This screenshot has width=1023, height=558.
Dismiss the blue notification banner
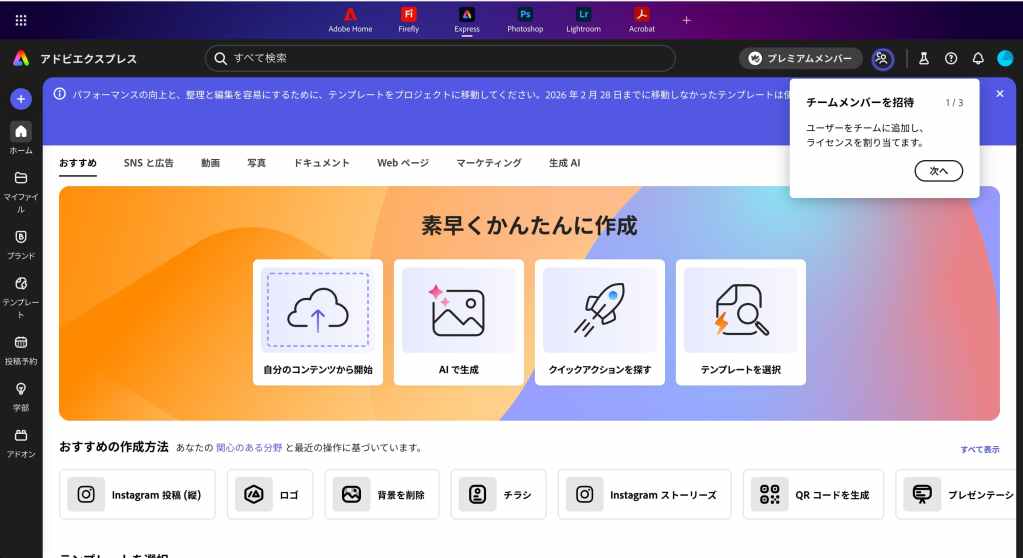click(1000, 93)
